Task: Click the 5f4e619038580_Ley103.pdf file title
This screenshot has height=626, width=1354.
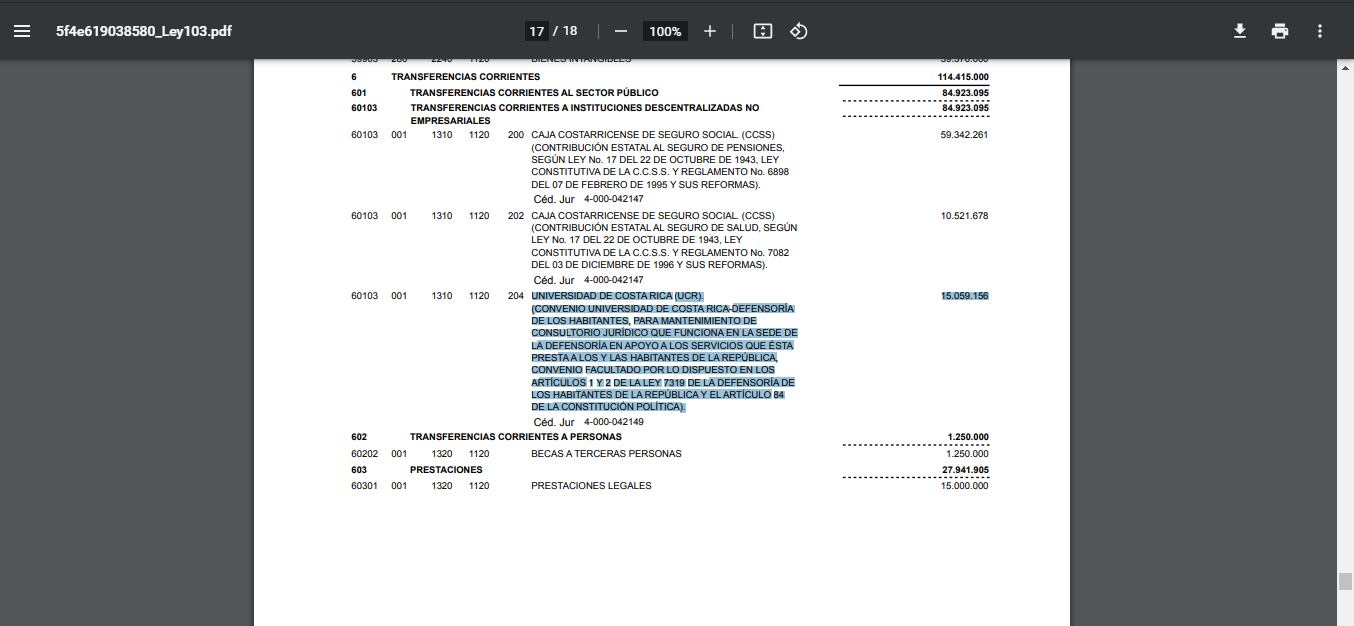Action: pyautogui.click(x=144, y=31)
